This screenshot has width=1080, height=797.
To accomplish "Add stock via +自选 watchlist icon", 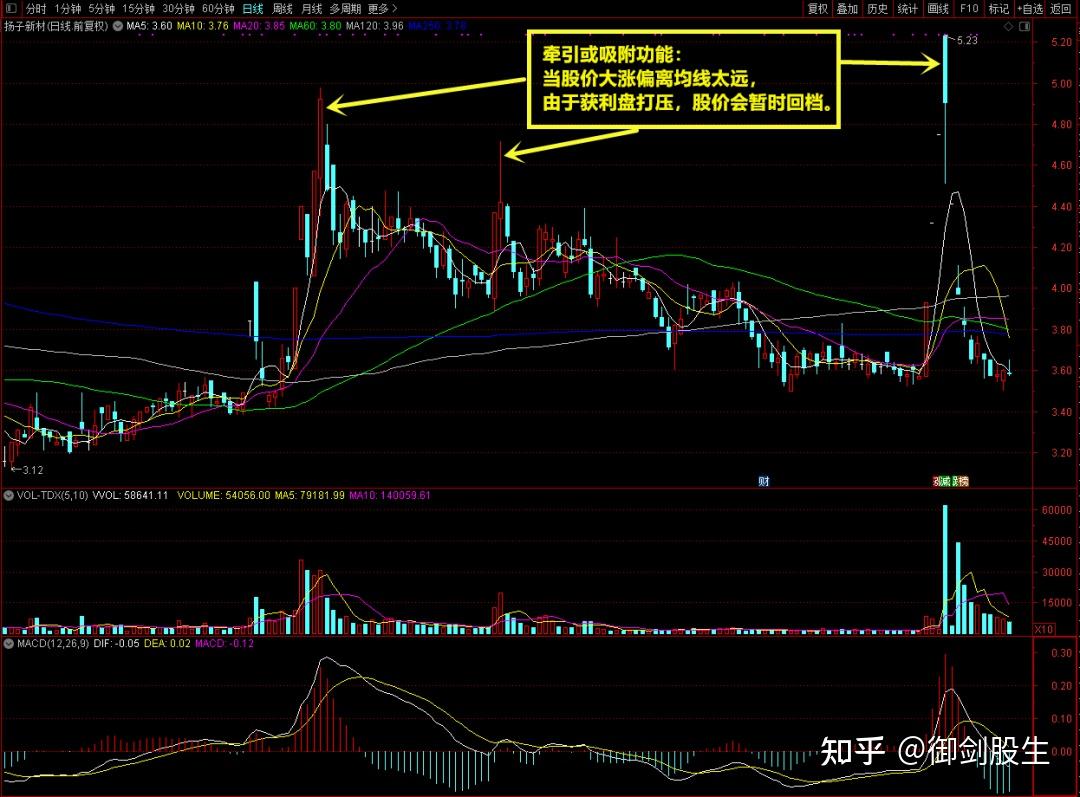I will [1030, 8].
